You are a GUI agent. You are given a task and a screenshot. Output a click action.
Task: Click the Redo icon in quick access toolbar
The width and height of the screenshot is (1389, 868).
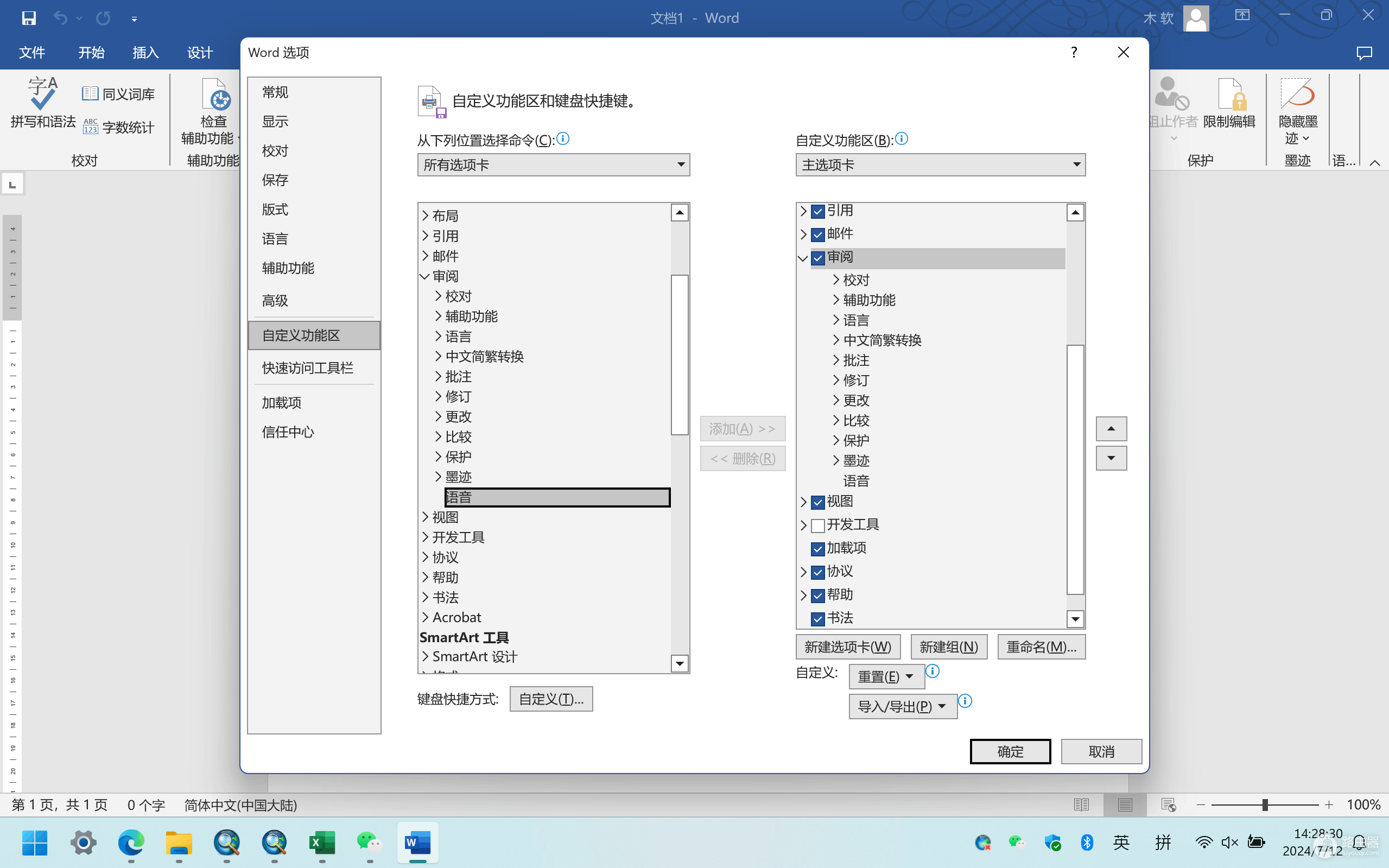[103, 18]
